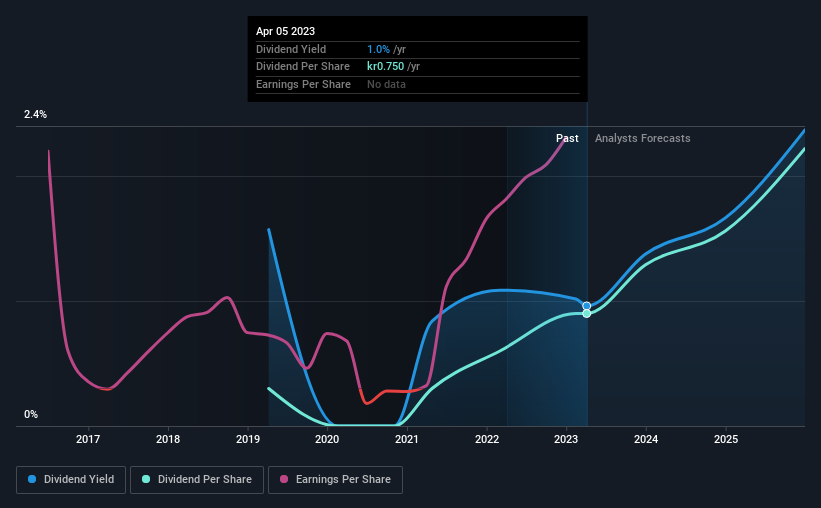Toggle the Earnings Per Share legend button

pos(335,480)
